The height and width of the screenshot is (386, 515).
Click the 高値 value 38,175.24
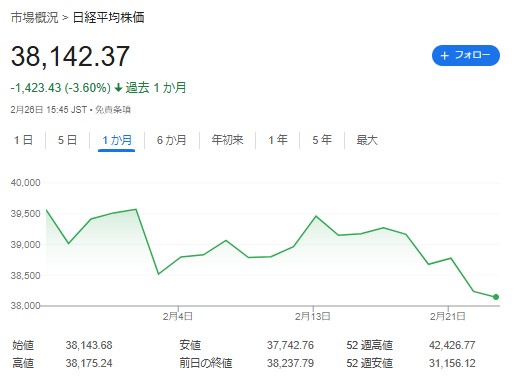[x=89, y=363]
